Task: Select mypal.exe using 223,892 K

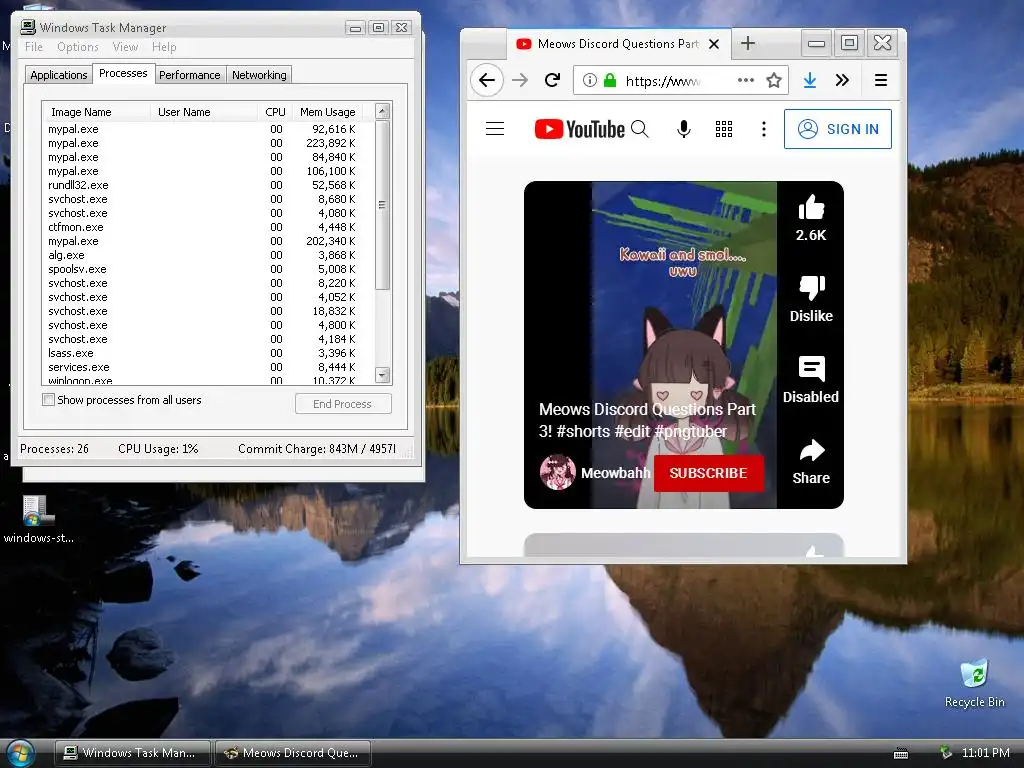Action: [209, 143]
